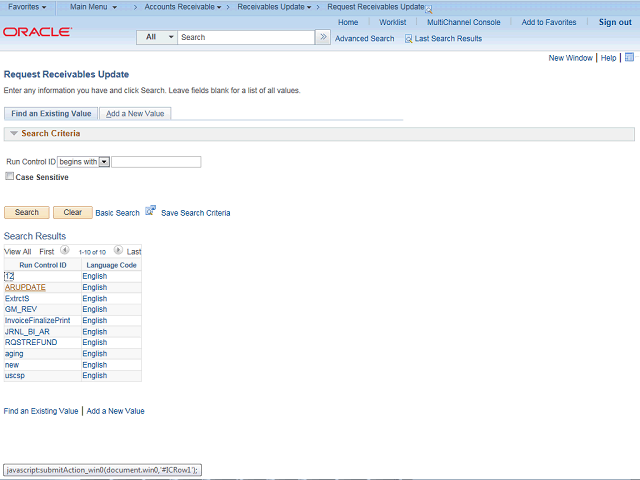The height and width of the screenshot is (480, 640).
Task: Click English in the ARUPDATE row
Action: click(95, 287)
